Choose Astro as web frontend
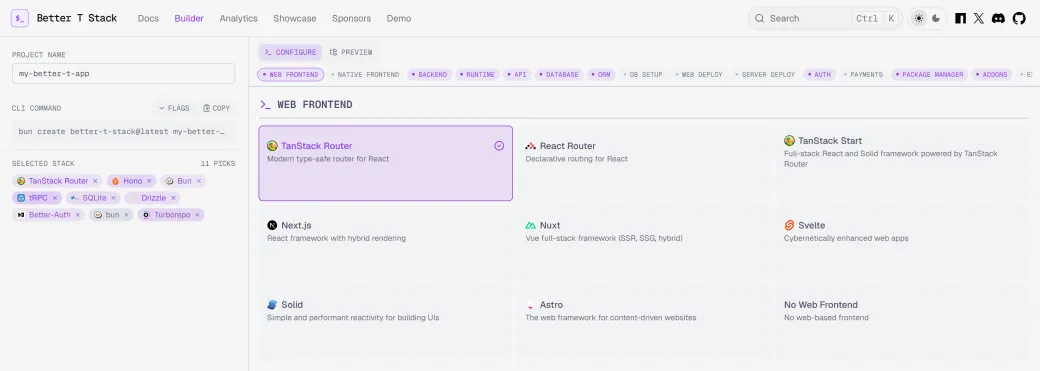Screen dimensions: 1040x371 (x=644, y=322)
